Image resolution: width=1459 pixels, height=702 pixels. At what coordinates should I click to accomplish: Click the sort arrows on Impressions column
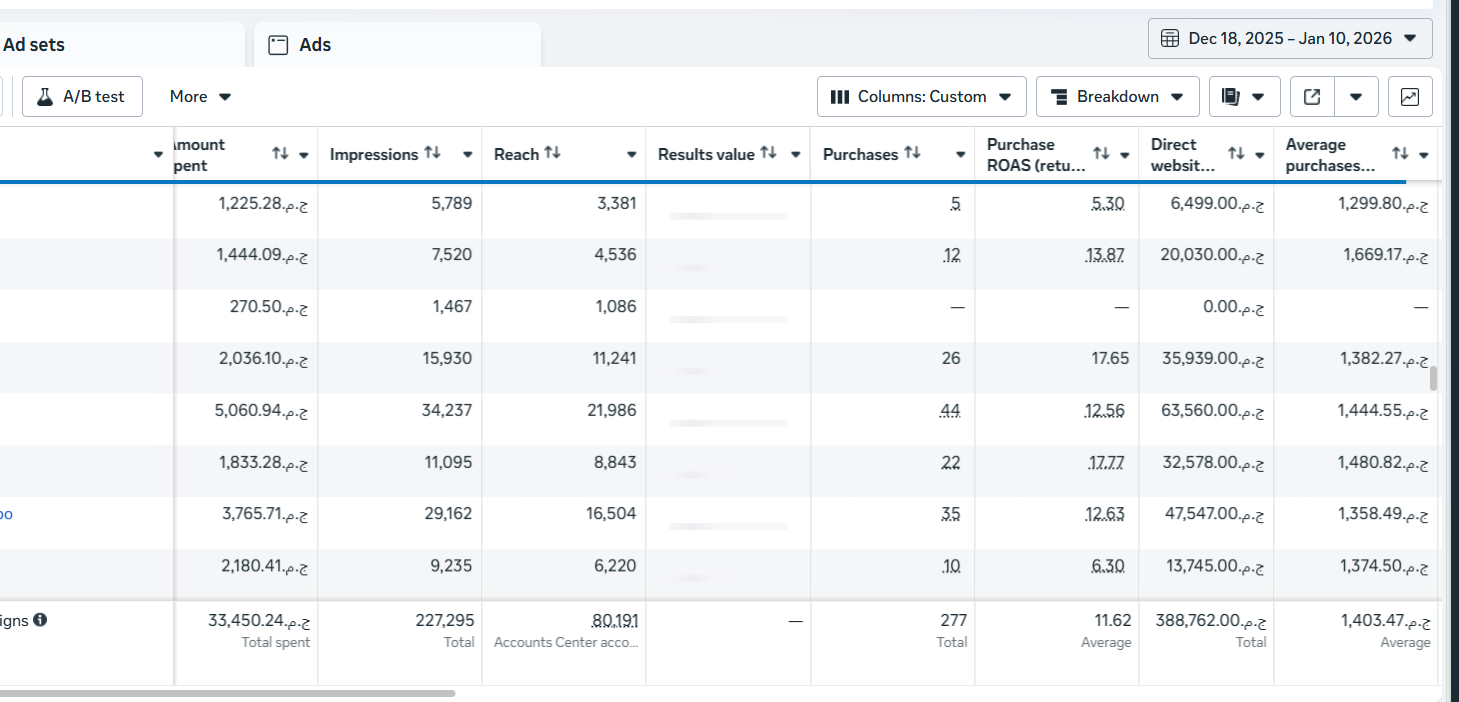(x=432, y=153)
